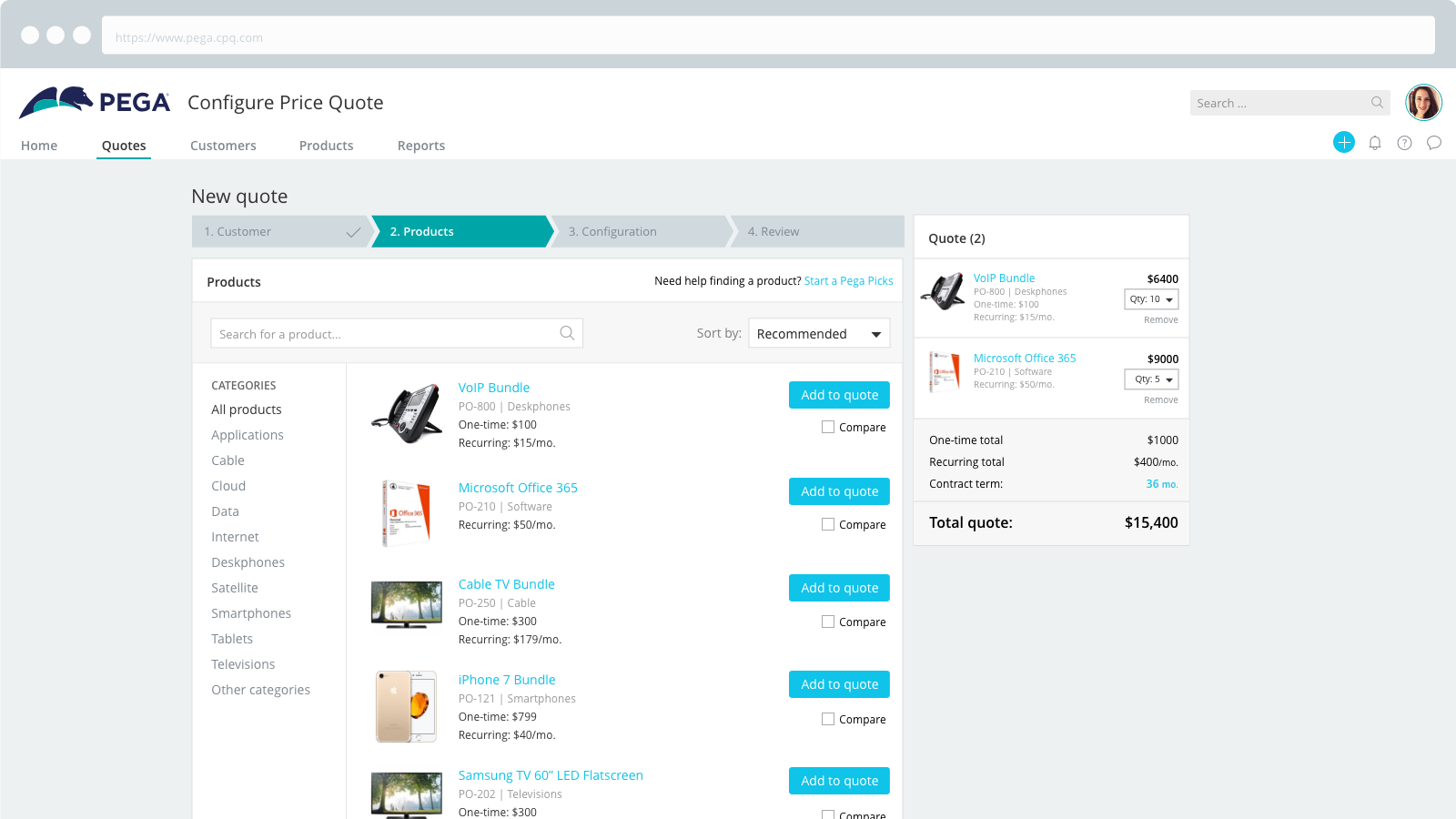The image size is (1456, 819).
Task: Click the blue plus create icon
Action: (1344, 142)
